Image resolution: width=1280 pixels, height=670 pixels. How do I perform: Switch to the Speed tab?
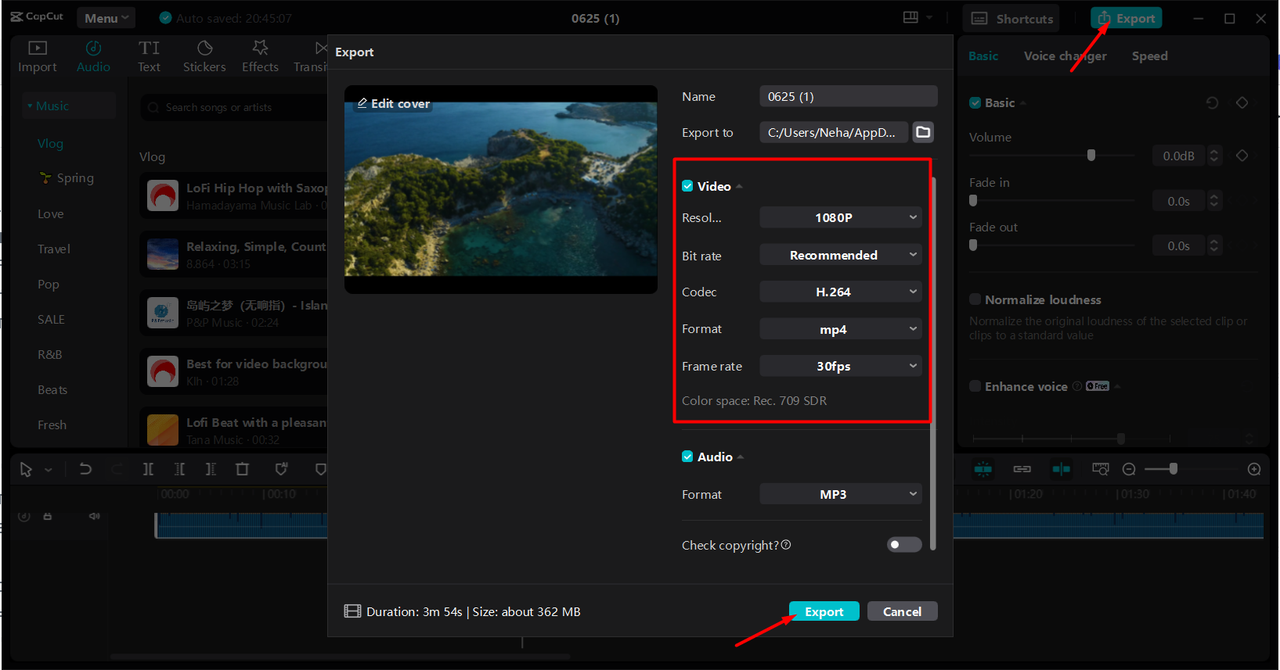pos(1150,56)
